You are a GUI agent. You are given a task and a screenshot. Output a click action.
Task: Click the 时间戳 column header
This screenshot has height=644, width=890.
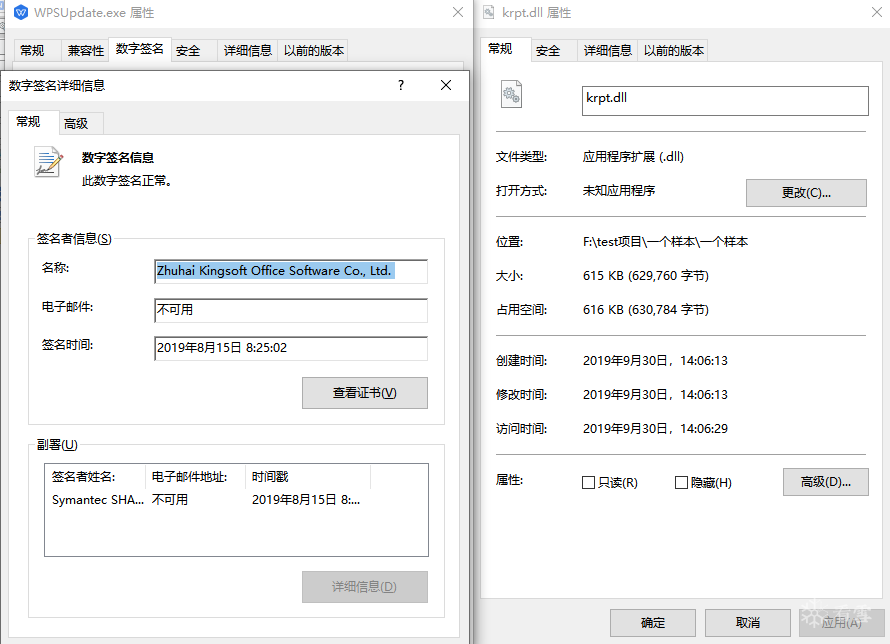(308, 477)
